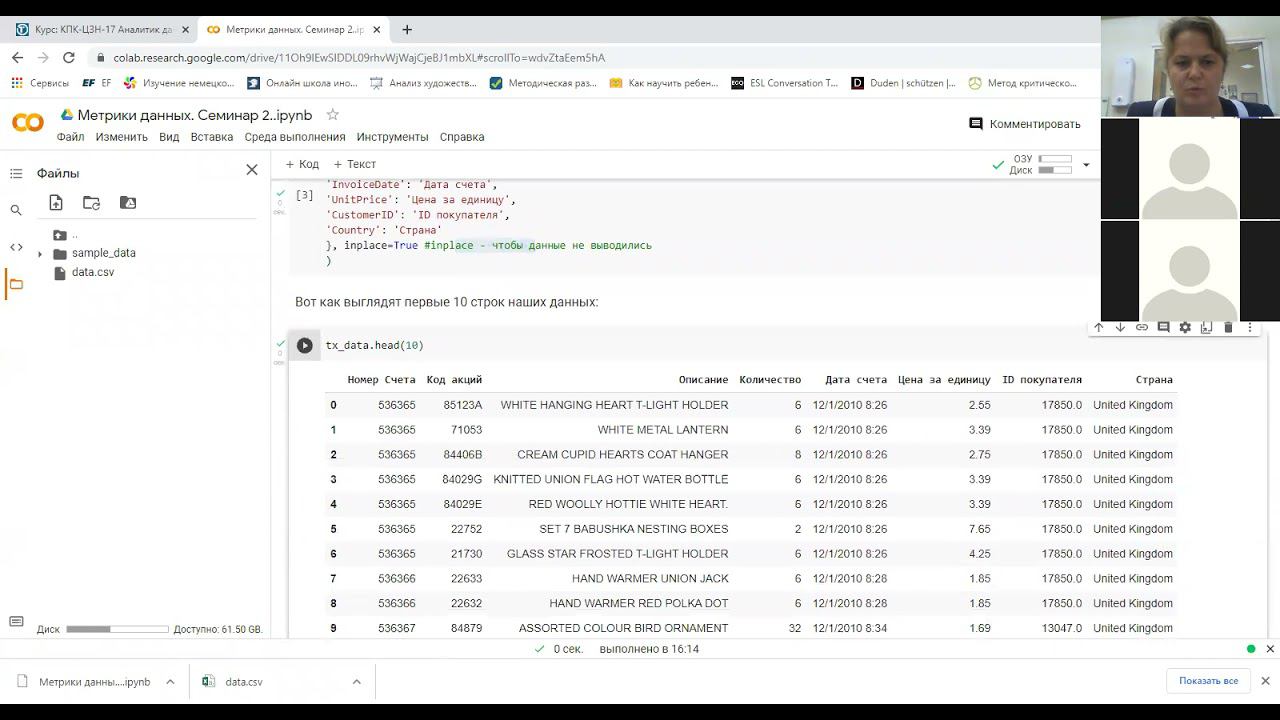Viewport: 1280px width, 720px height.
Task: Open the Инструменты menu
Action: click(x=392, y=137)
